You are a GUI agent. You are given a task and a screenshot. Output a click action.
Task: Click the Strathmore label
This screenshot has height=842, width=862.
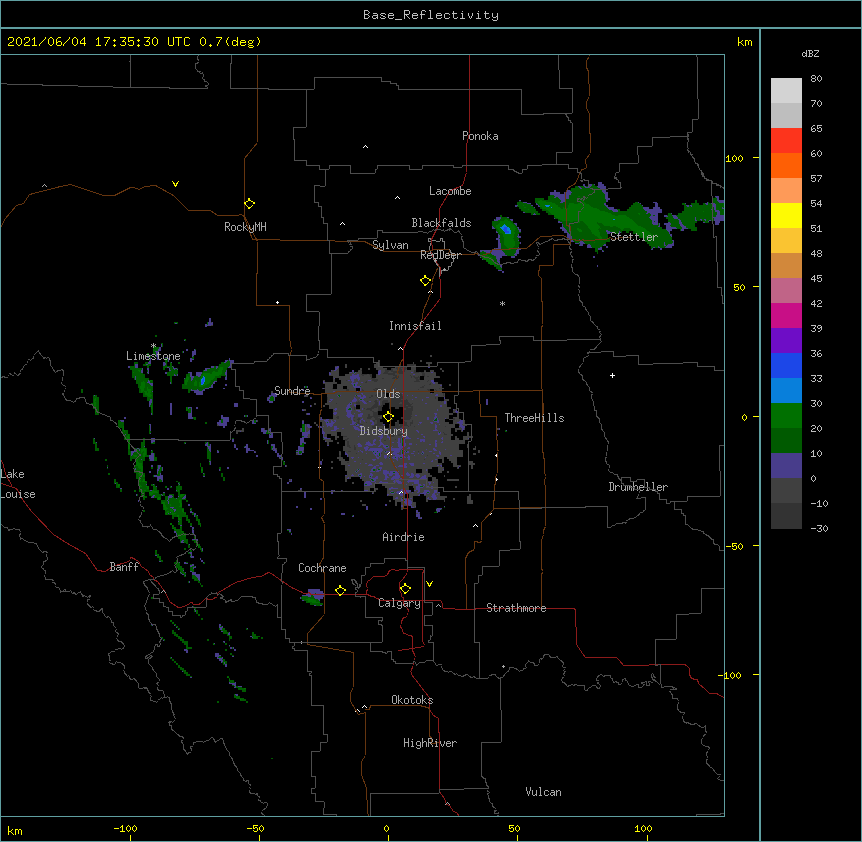tap(516, 608)
